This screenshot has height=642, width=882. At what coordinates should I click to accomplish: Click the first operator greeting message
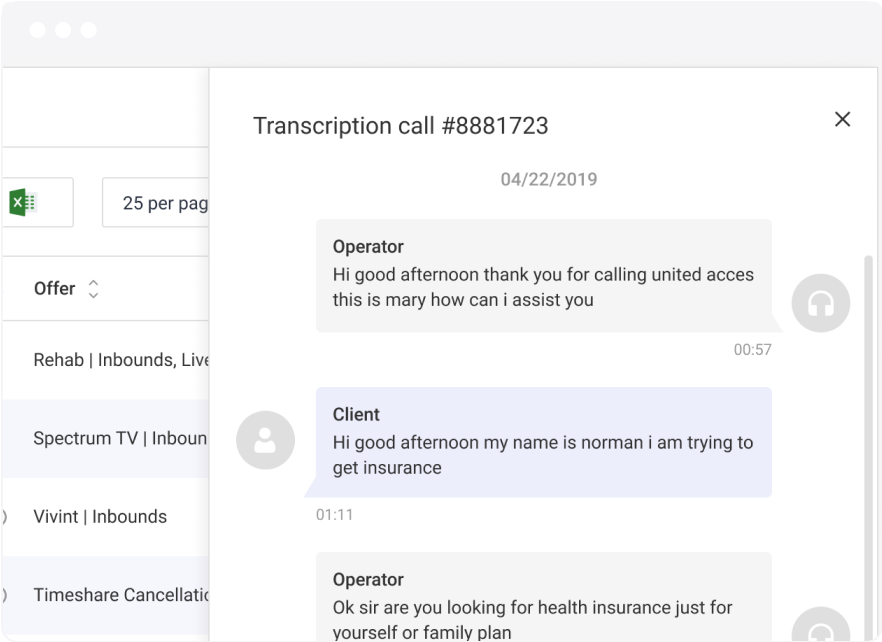pyautogui.click(x=543, y=275)
